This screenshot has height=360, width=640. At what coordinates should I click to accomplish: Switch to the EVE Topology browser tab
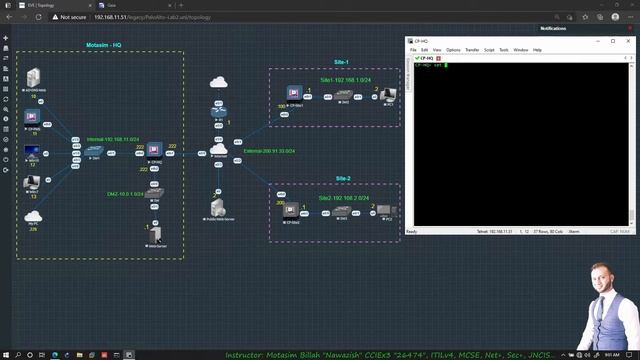click(55, 5)
